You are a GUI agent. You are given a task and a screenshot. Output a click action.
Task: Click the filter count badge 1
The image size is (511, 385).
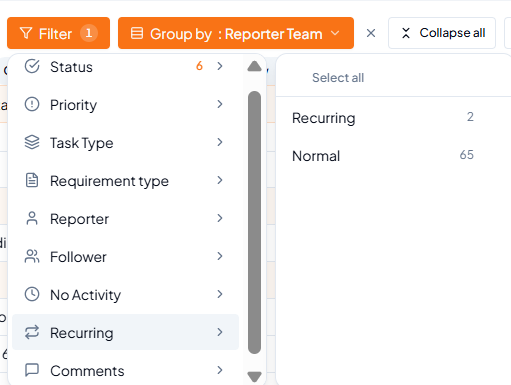tap(89, 33)
